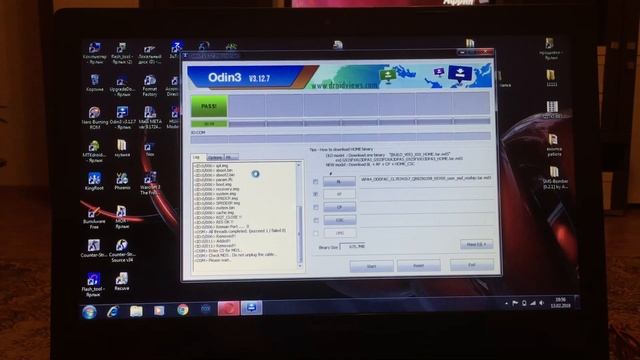Click the CP file button in Odin3
The height and width of the screenshot is (360, 640).
point(339,207)
